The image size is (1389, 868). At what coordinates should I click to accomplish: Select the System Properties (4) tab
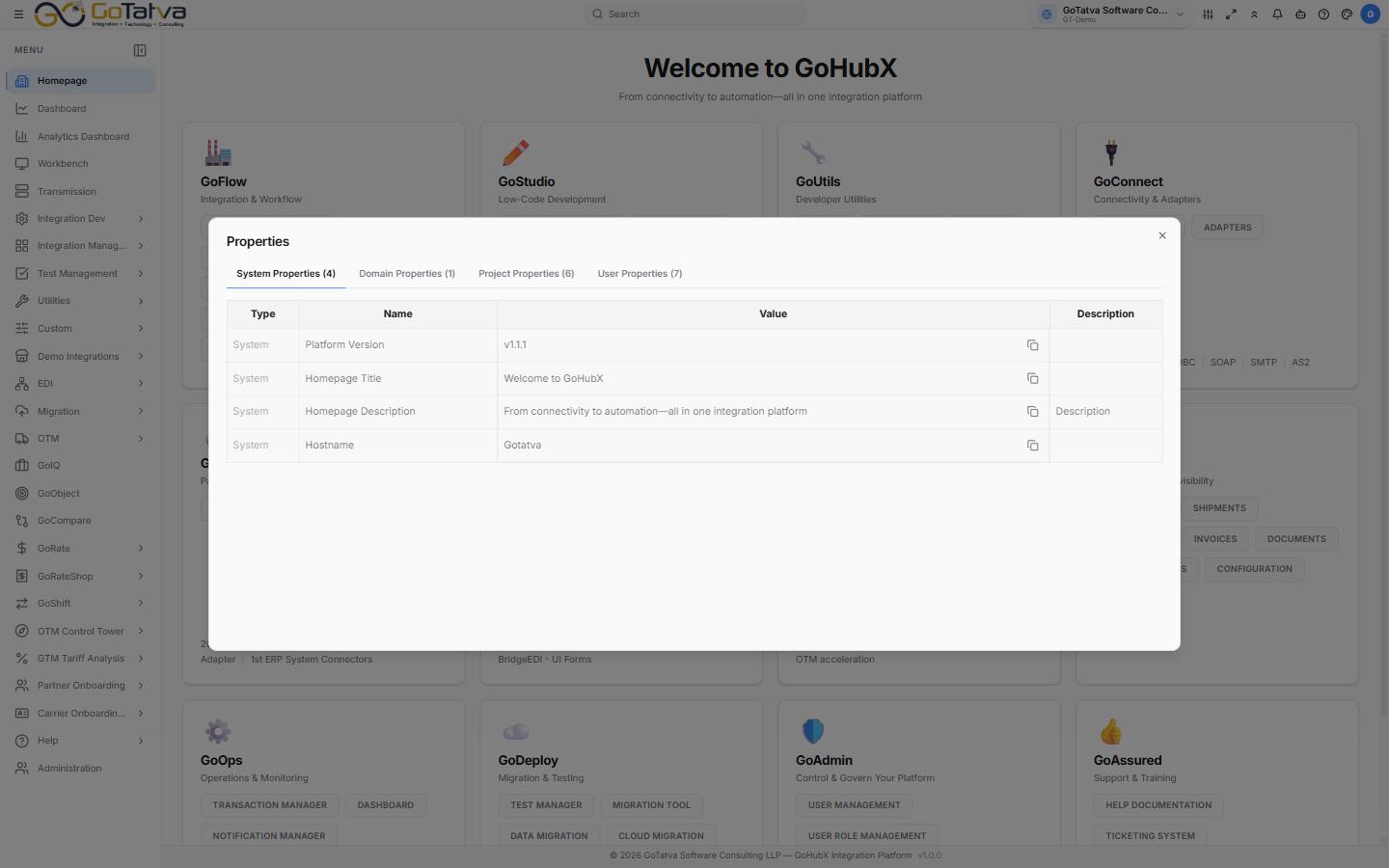pos(286,274)
